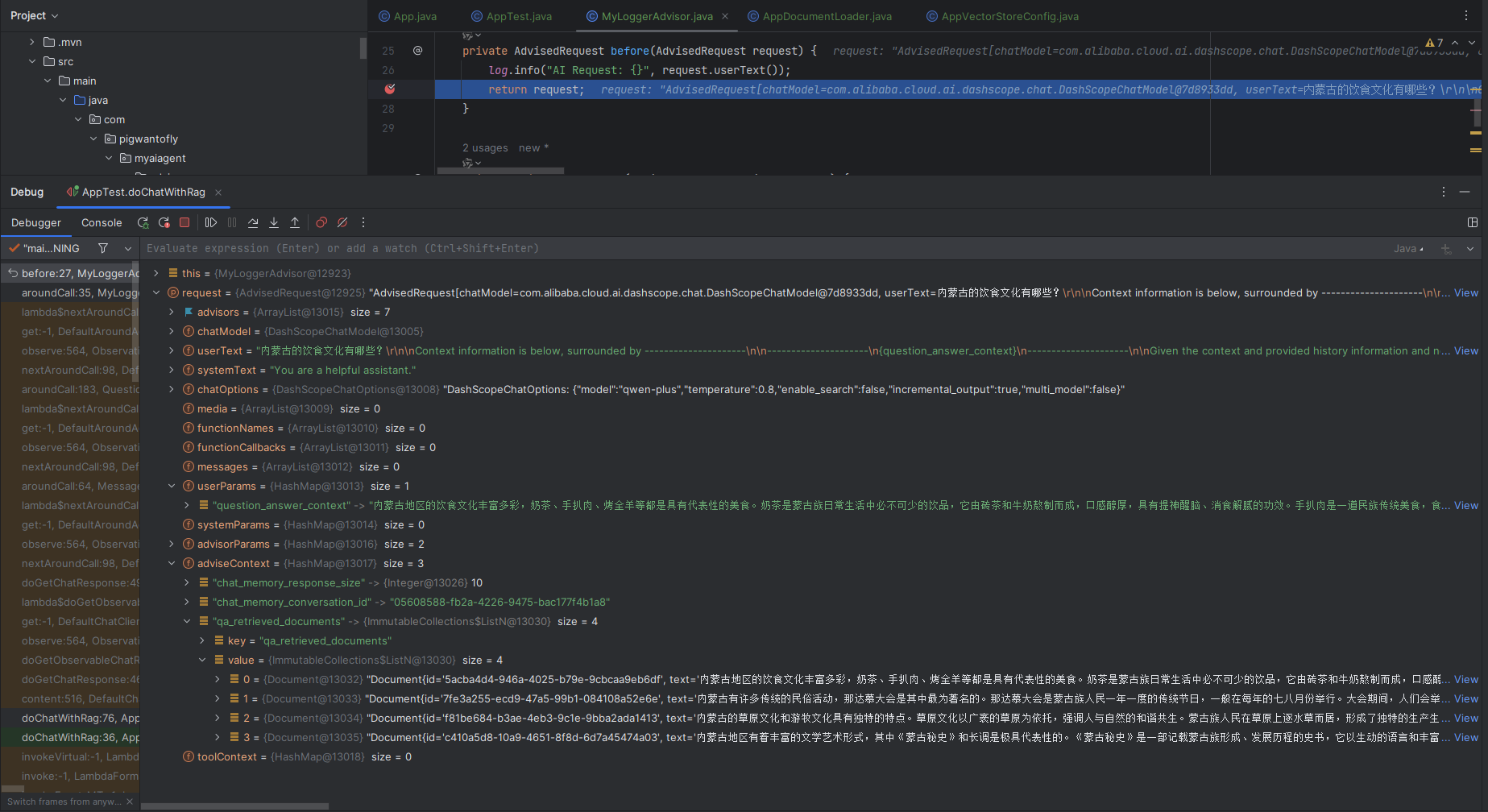Select the aroundCall:35 stack frame

tap(70, 292)
